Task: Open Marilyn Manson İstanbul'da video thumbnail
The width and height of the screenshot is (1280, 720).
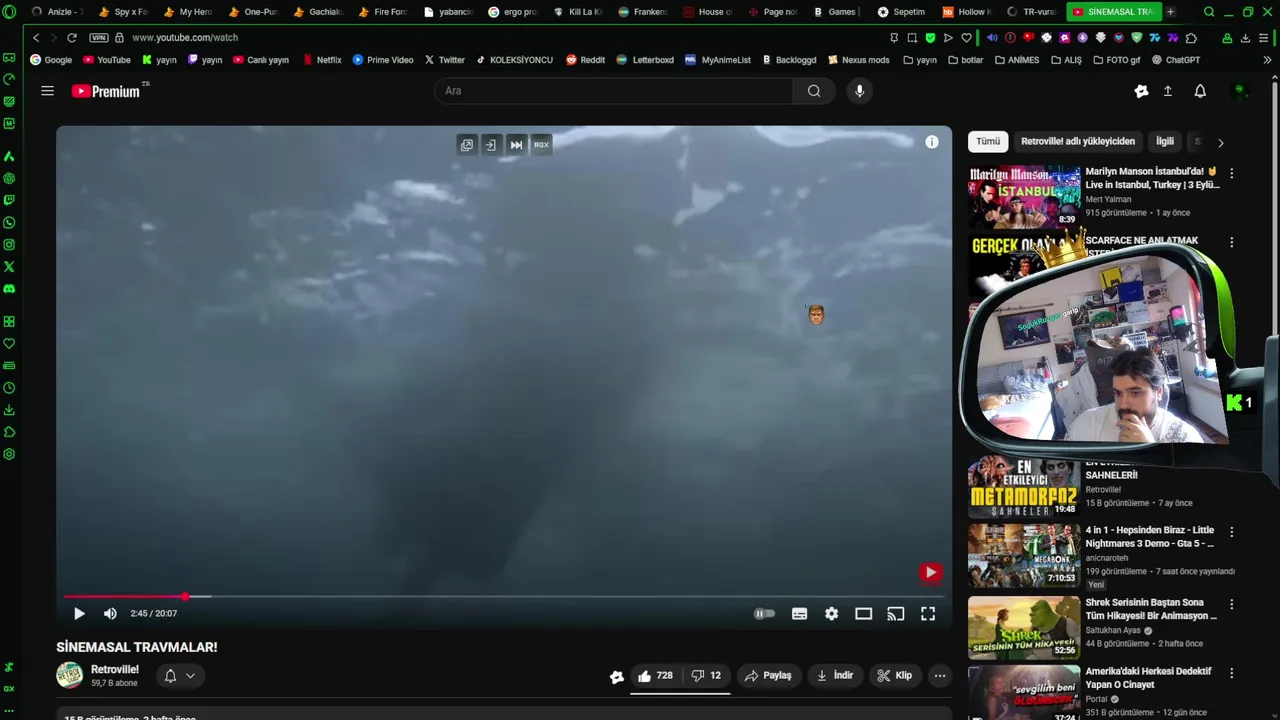Action: pyautogui.click(x=1024, y=197)
